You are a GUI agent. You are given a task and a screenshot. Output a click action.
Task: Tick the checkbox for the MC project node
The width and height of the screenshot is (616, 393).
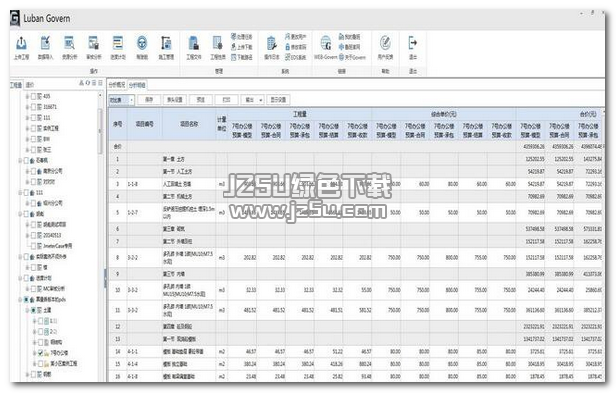[x=33, y=289]
